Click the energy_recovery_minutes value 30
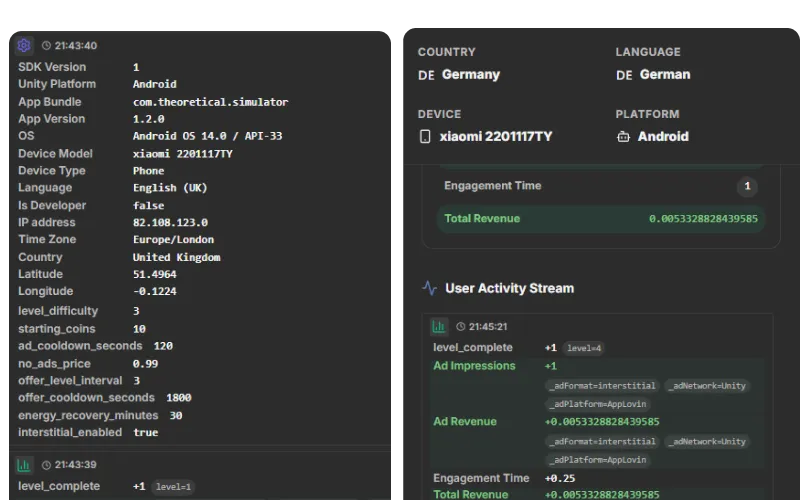 [x=176, y=415]
